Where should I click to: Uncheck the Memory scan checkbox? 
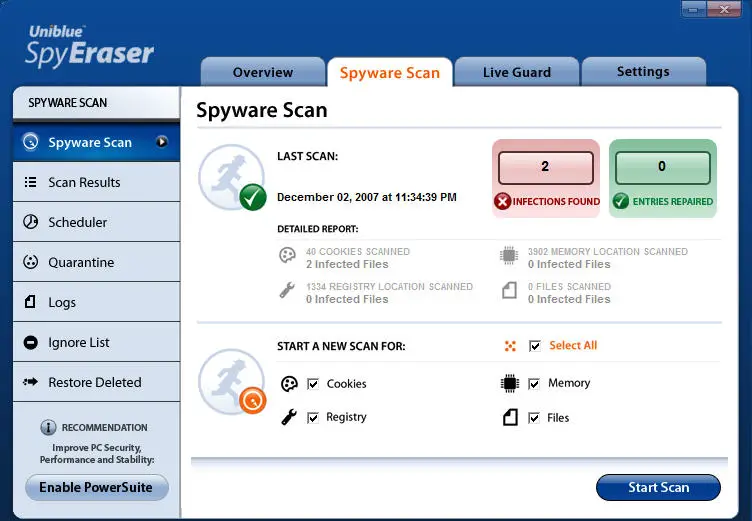pos(534,384)
